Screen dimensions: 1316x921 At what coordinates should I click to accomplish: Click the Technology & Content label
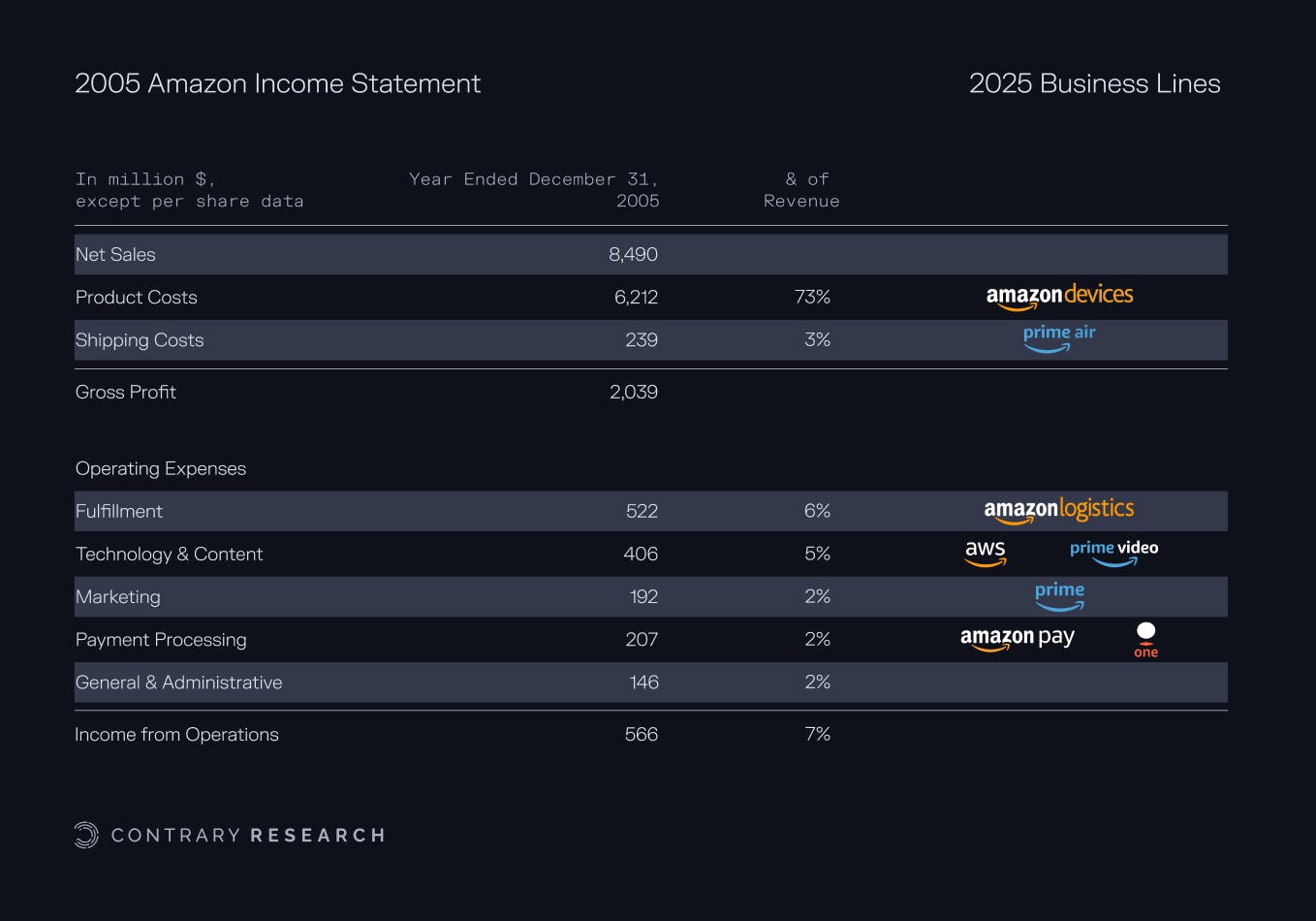click(x=170, y=555)
